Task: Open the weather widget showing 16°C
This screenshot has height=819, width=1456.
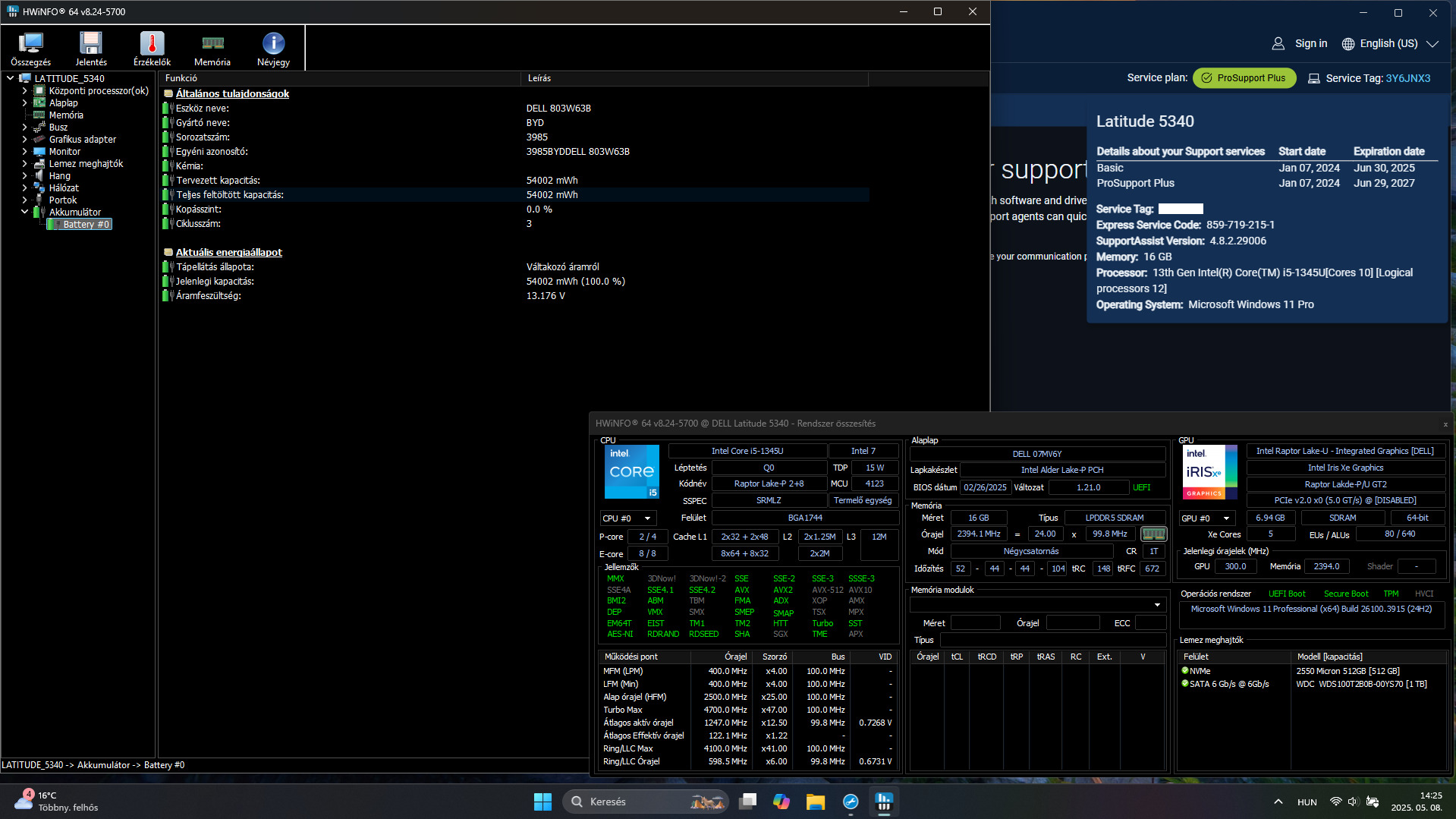Action: click(x=56, y=802)
